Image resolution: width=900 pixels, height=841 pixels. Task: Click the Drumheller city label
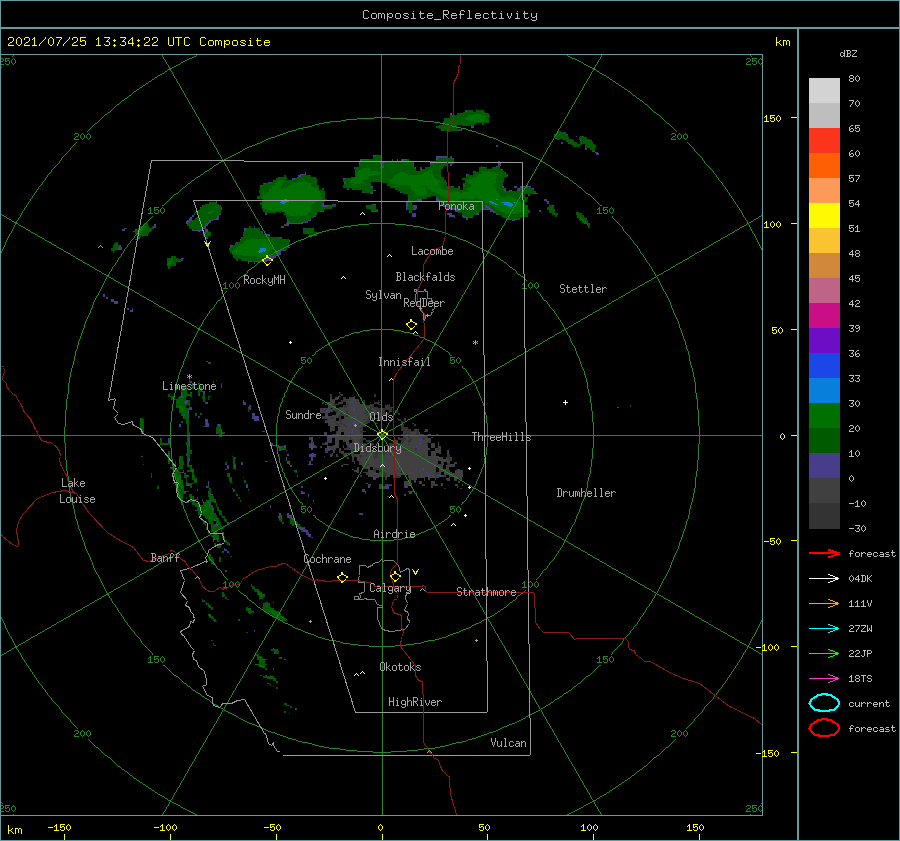tap(586, 493)
